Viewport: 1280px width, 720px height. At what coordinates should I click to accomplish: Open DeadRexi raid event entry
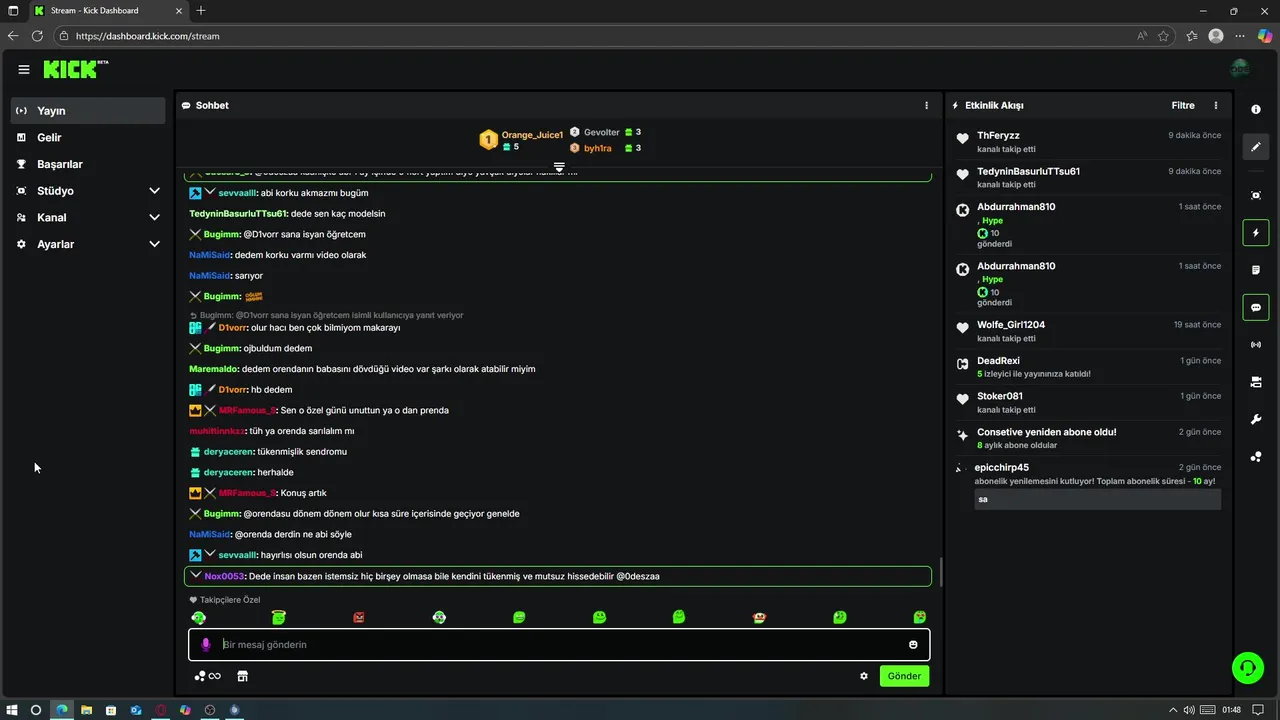click(1089, 367)
